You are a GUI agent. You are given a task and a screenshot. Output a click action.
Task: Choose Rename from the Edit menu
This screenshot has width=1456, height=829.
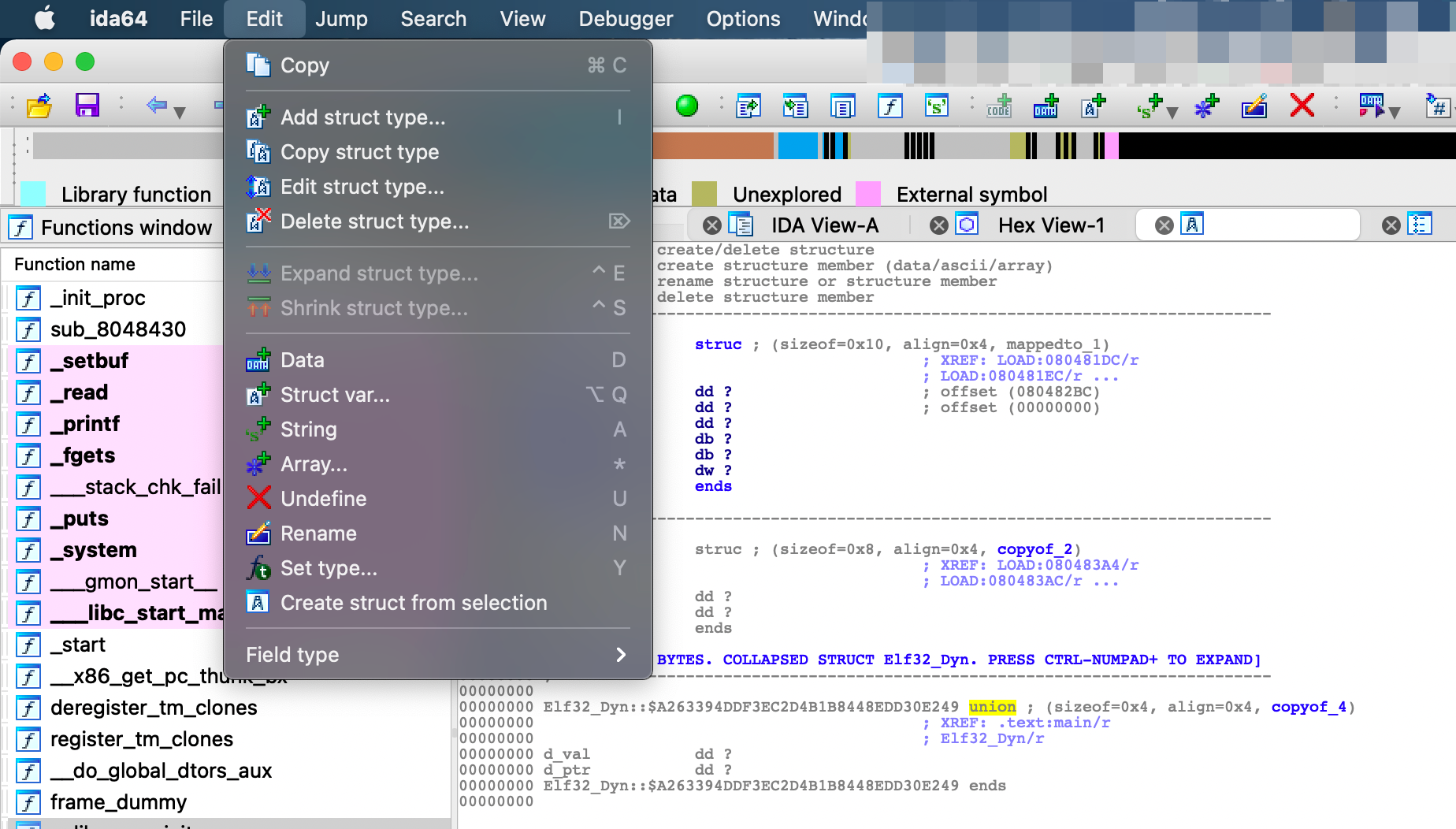pos(437,533)
